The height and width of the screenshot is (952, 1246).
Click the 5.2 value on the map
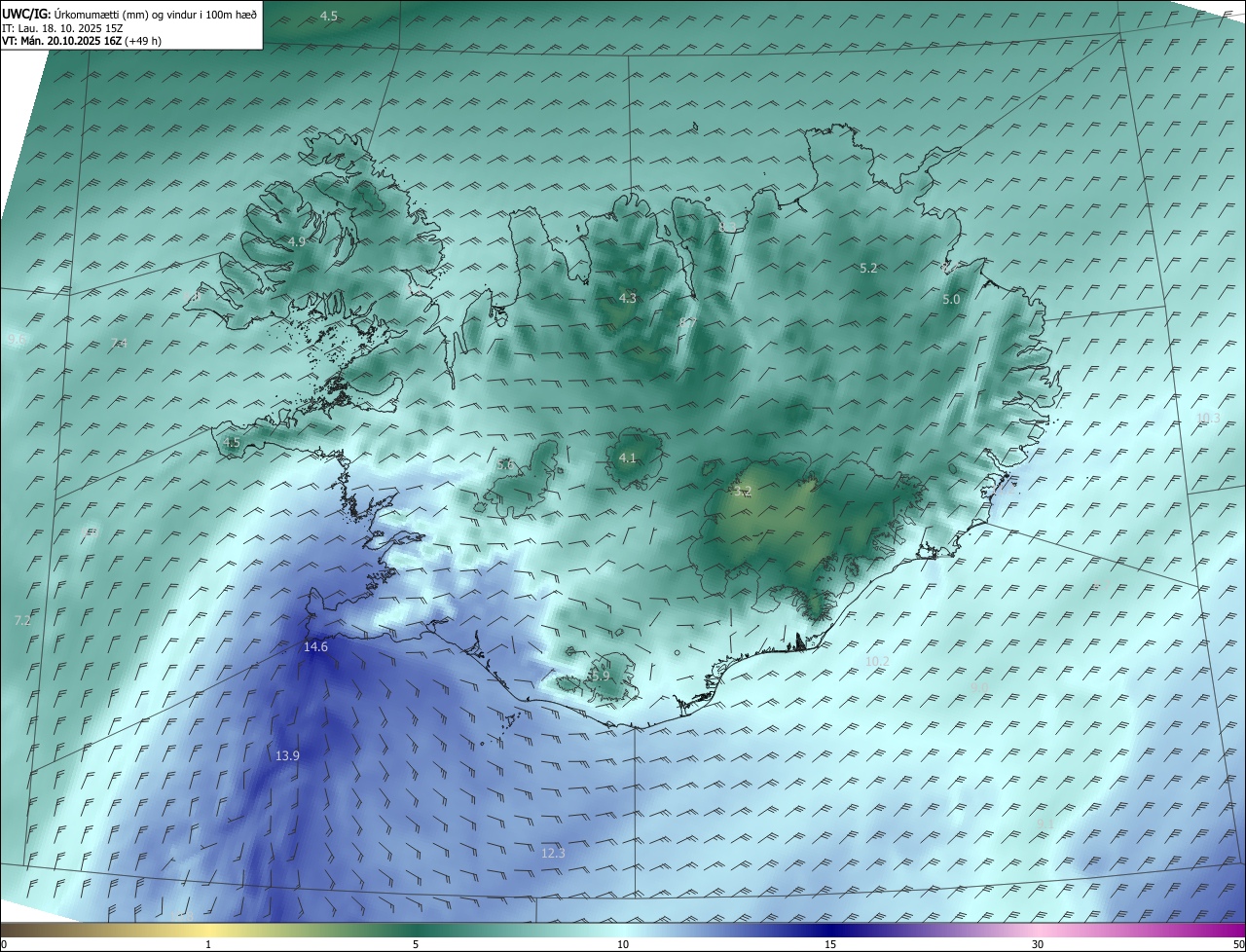(x=868, y=268)
